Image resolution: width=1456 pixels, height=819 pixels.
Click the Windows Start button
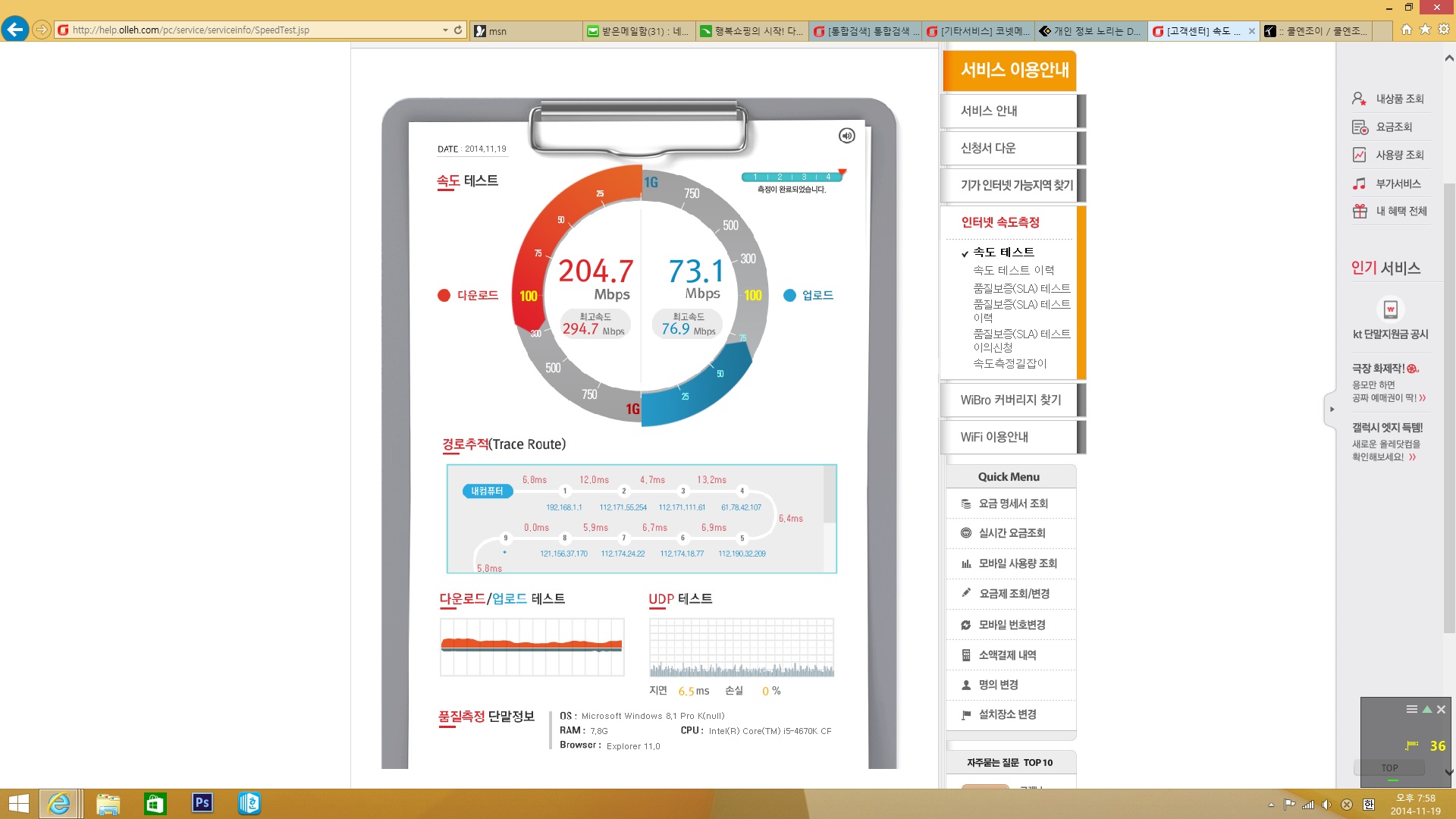[x=18, y=804]
